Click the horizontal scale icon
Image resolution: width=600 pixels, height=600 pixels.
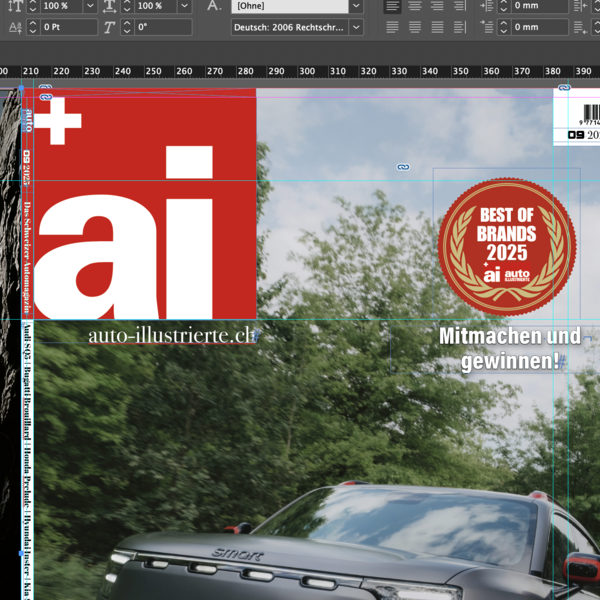point(109,6)
